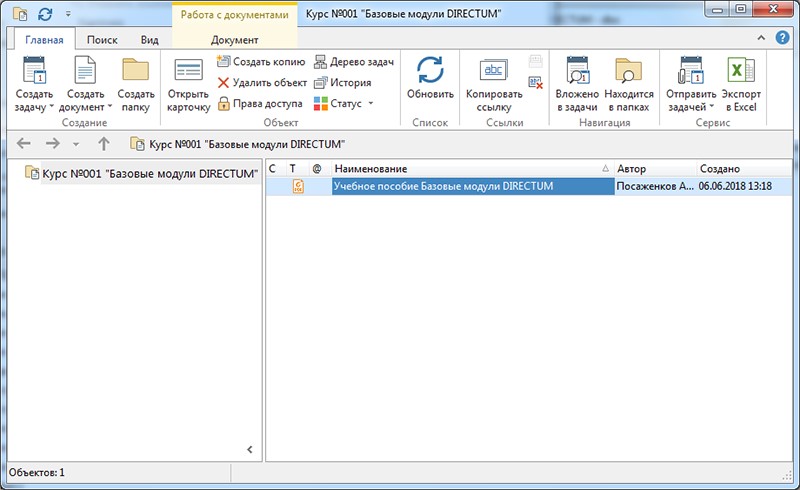
Task: Click the folder icon in the title bar
Action: (20, 14)
